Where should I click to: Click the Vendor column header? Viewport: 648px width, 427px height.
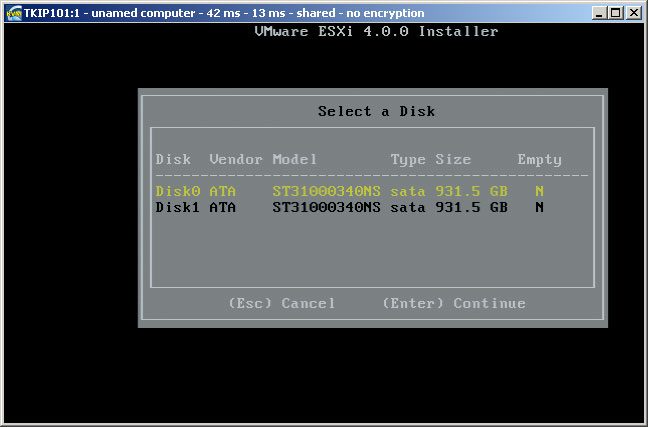point(236,159)
